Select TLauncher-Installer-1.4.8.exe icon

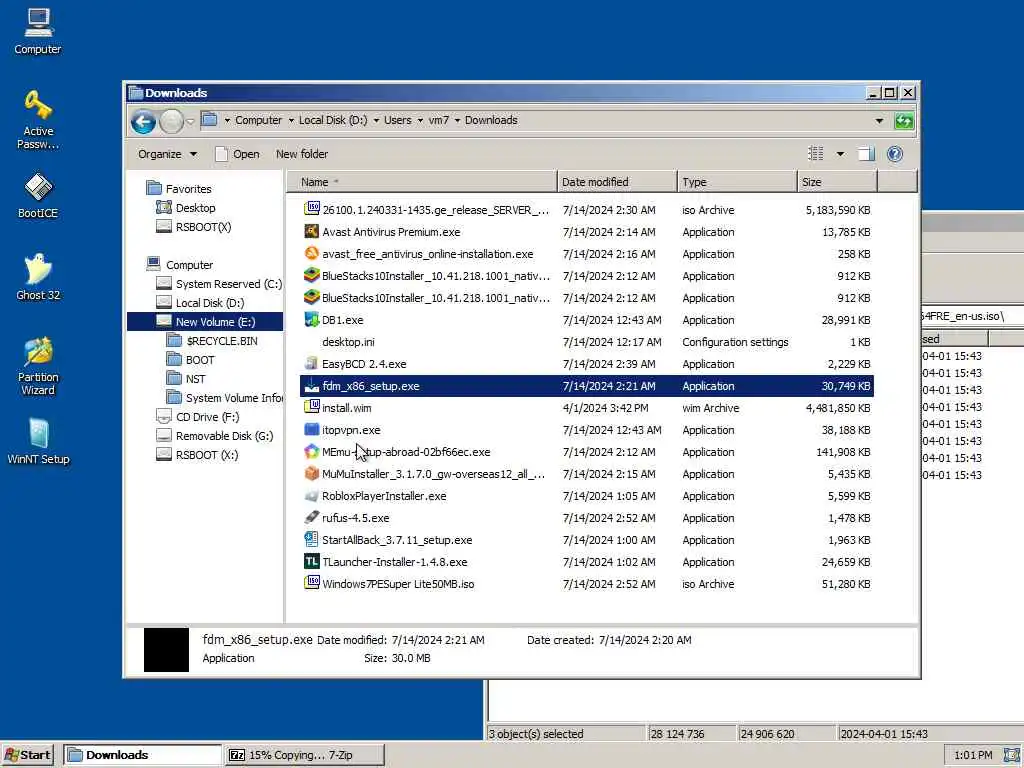(x=312, y=562)
